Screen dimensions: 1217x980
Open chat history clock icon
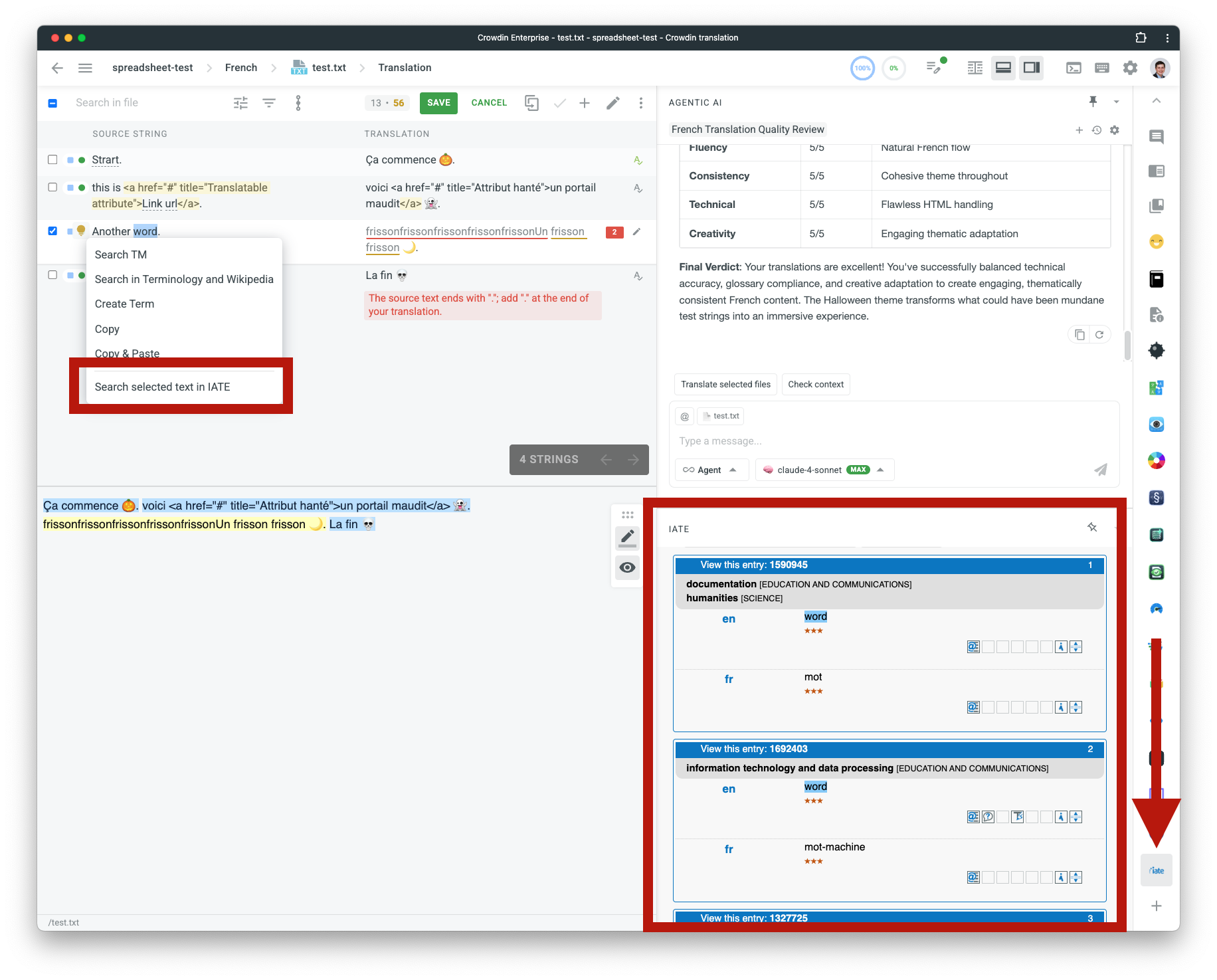[1097, 130]
